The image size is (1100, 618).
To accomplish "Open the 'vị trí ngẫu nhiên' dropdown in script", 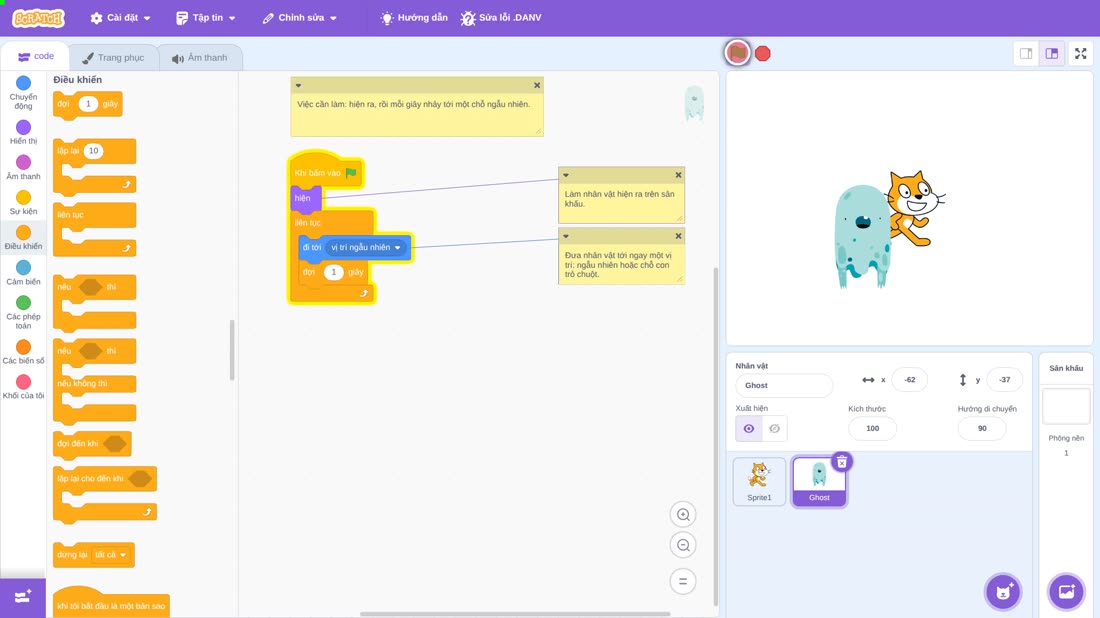I will click(x=366, y=248).
